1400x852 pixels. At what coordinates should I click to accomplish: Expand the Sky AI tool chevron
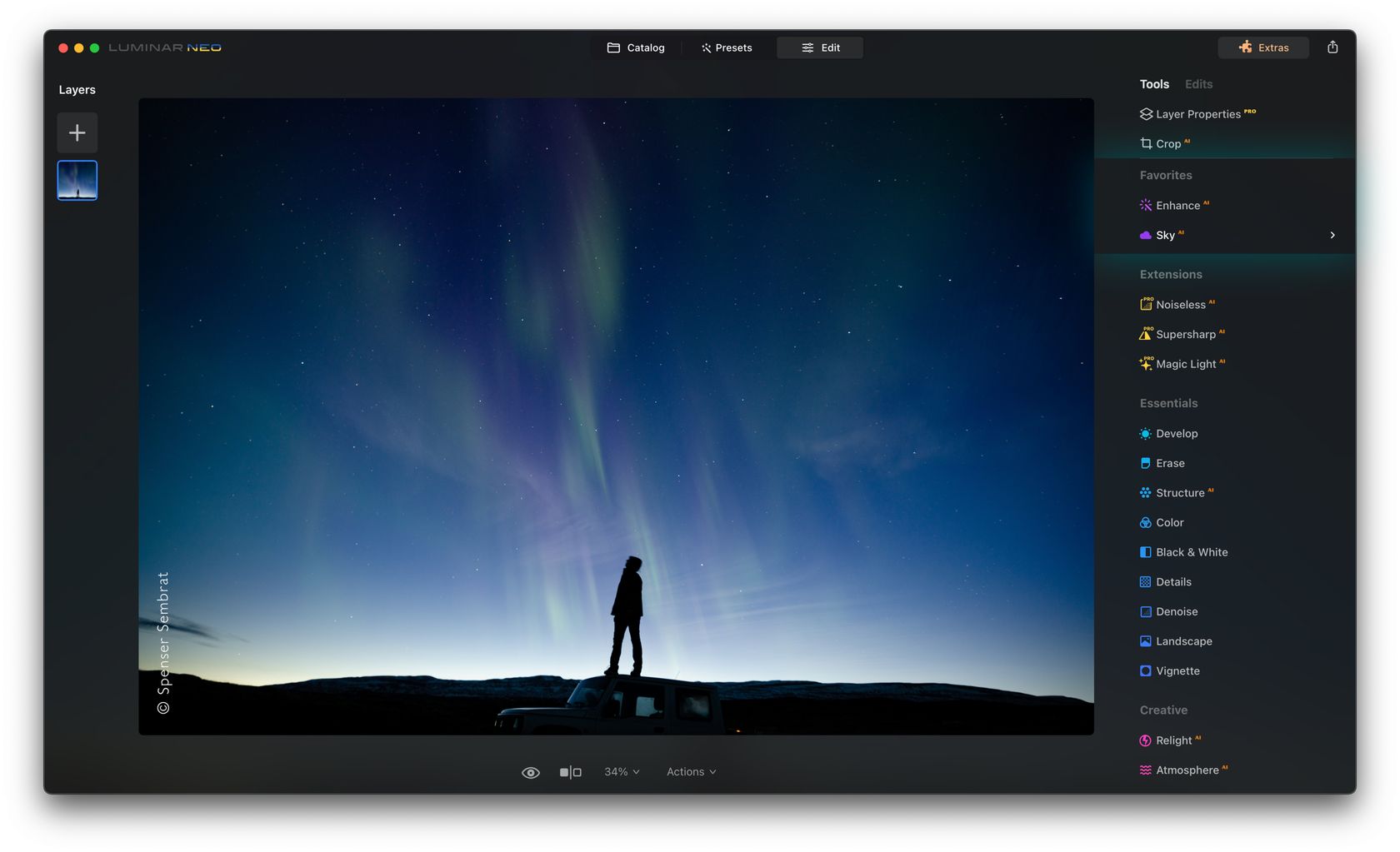[1332, 236]
